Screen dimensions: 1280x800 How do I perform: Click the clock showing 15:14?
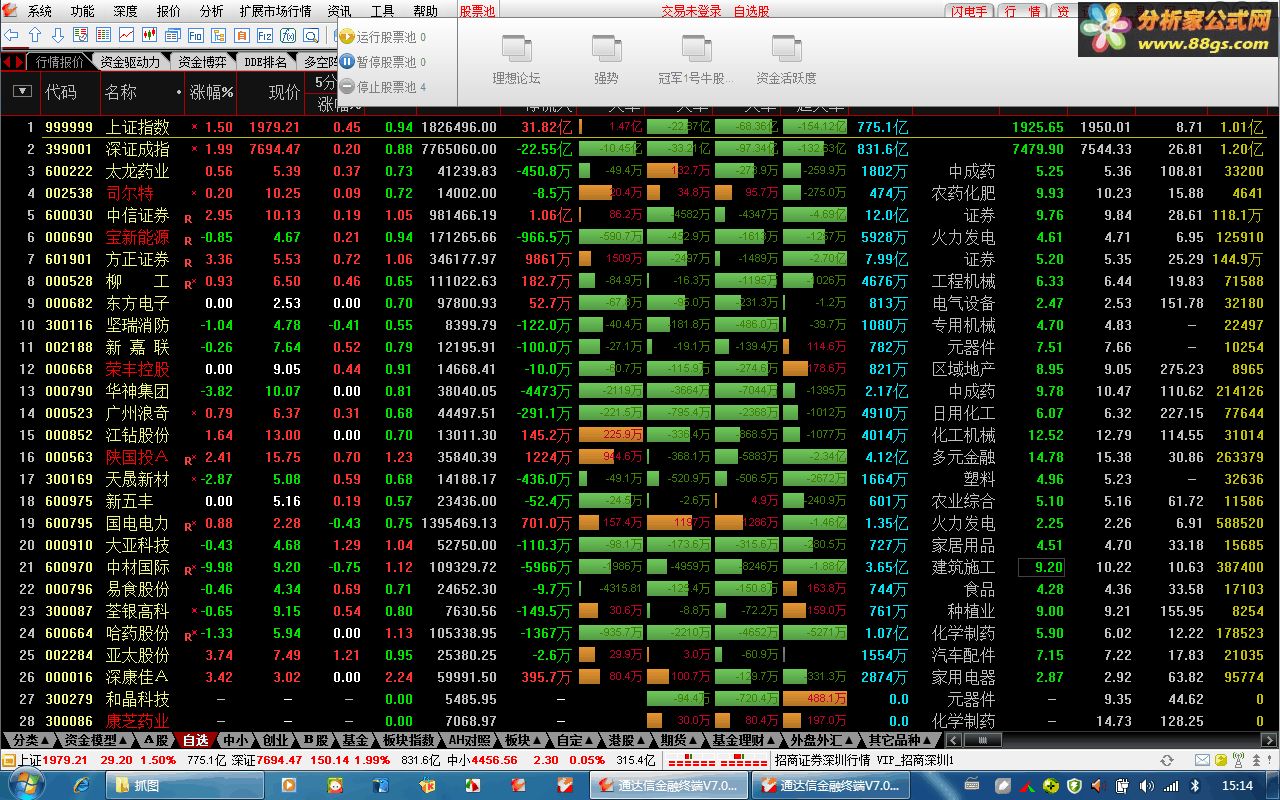click(x=1237, y=786)
